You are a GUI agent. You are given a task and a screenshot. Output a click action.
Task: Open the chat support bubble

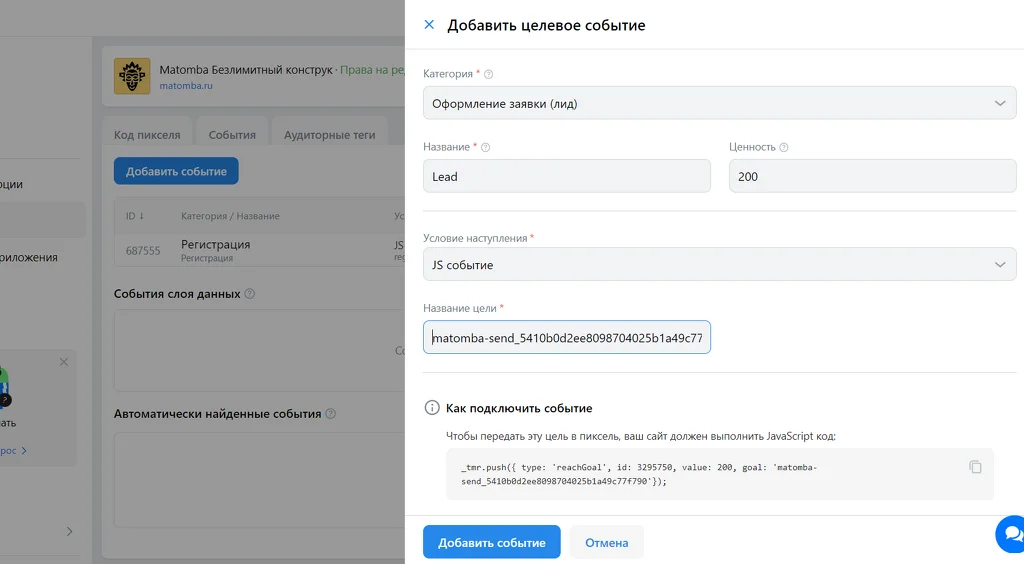(1010, 534)
